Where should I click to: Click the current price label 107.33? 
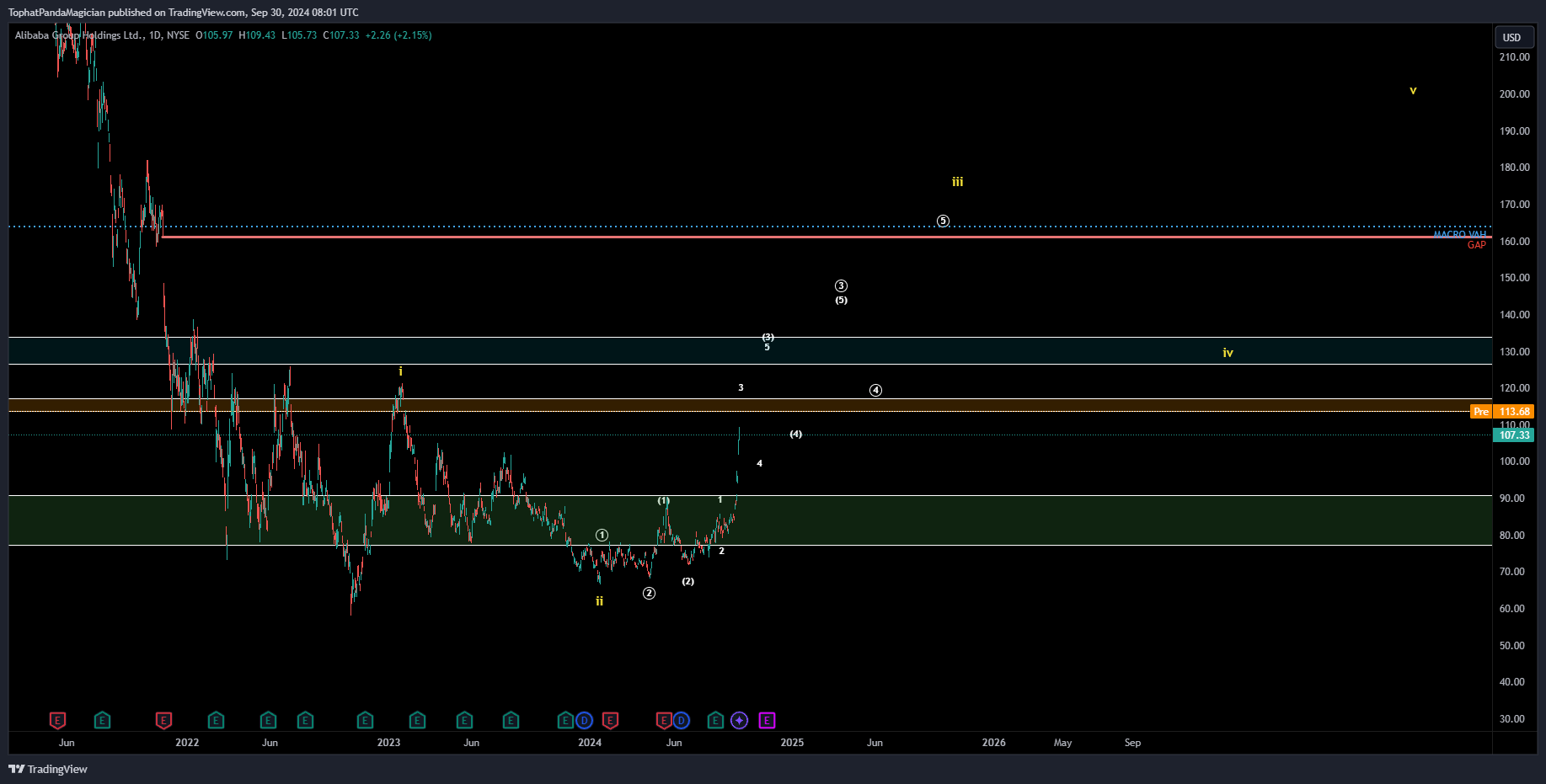1514,435
